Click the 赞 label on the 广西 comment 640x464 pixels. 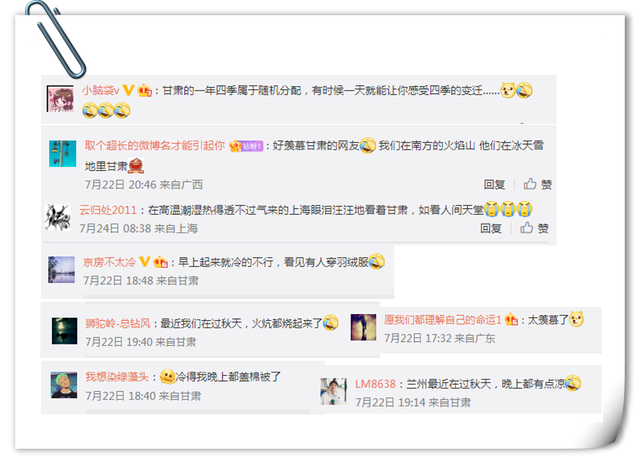(547, 185)
